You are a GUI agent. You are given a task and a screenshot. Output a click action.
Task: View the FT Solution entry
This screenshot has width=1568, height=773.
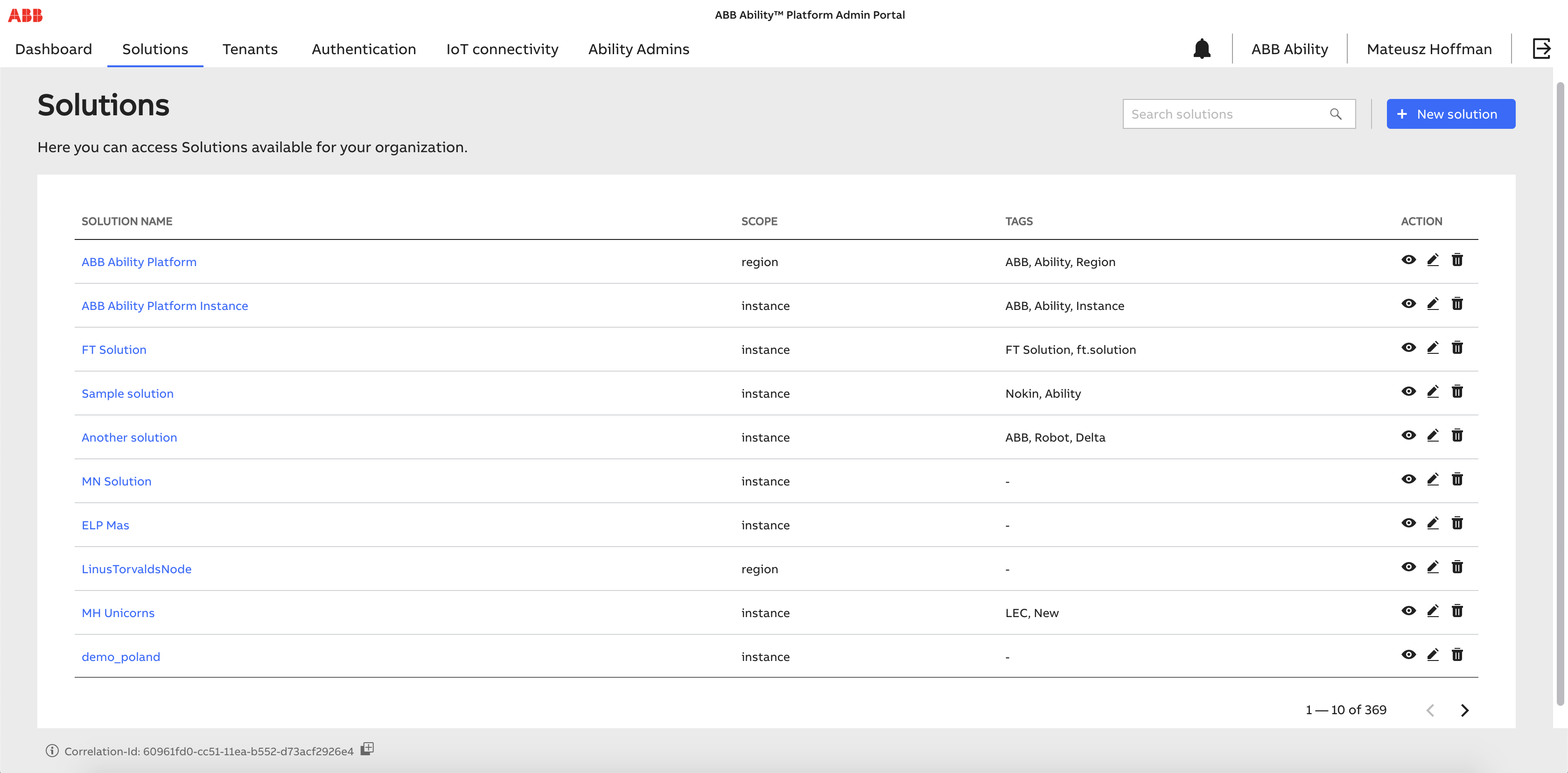tap(1408, 348)
